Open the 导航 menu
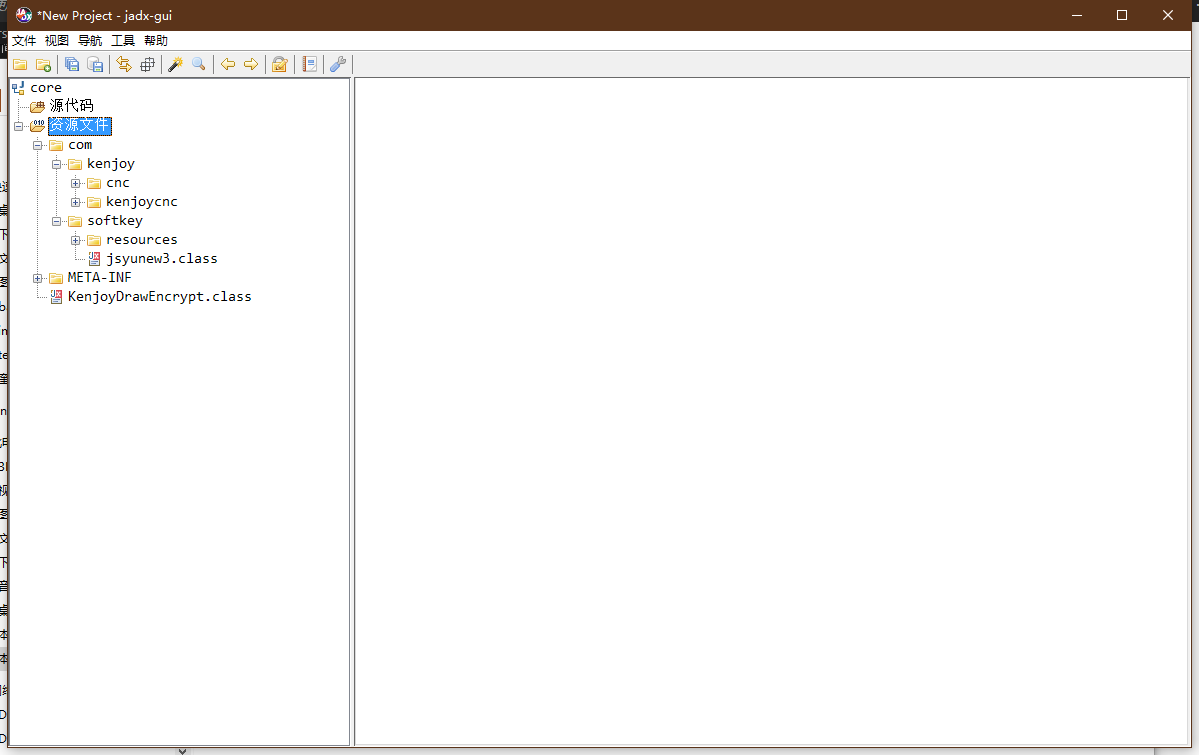The height and width of the screenshot is (755, 1199). (90, 41)
